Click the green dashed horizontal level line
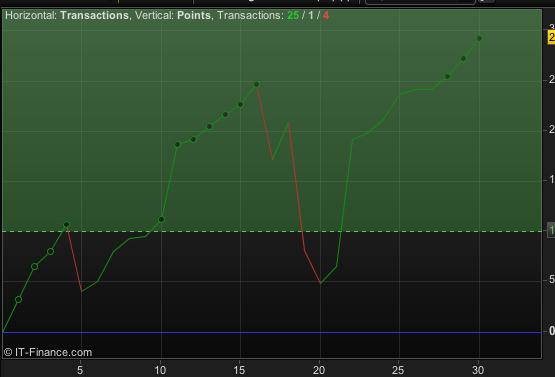This screenshot has height=377, width=555. (272, 232)
